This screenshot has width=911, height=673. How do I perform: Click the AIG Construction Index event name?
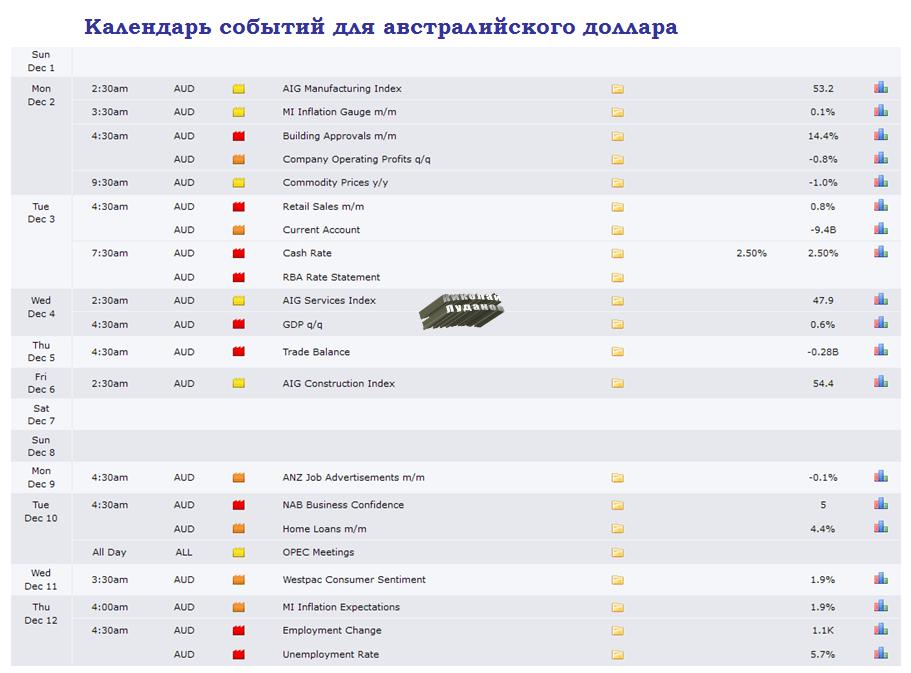click(x=338, y=383)
